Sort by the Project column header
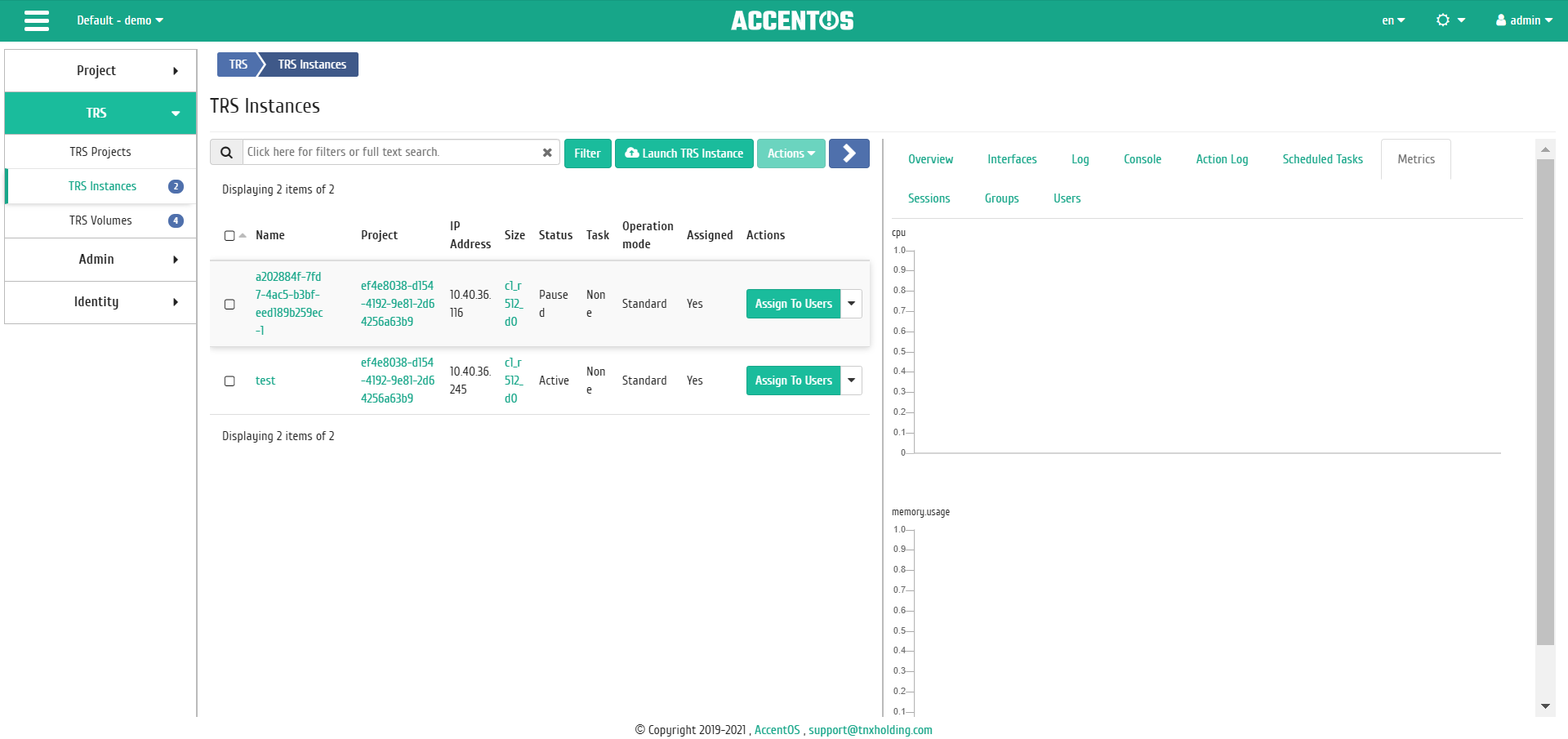This screenshot has height=739, width=1568. [379, 235]
